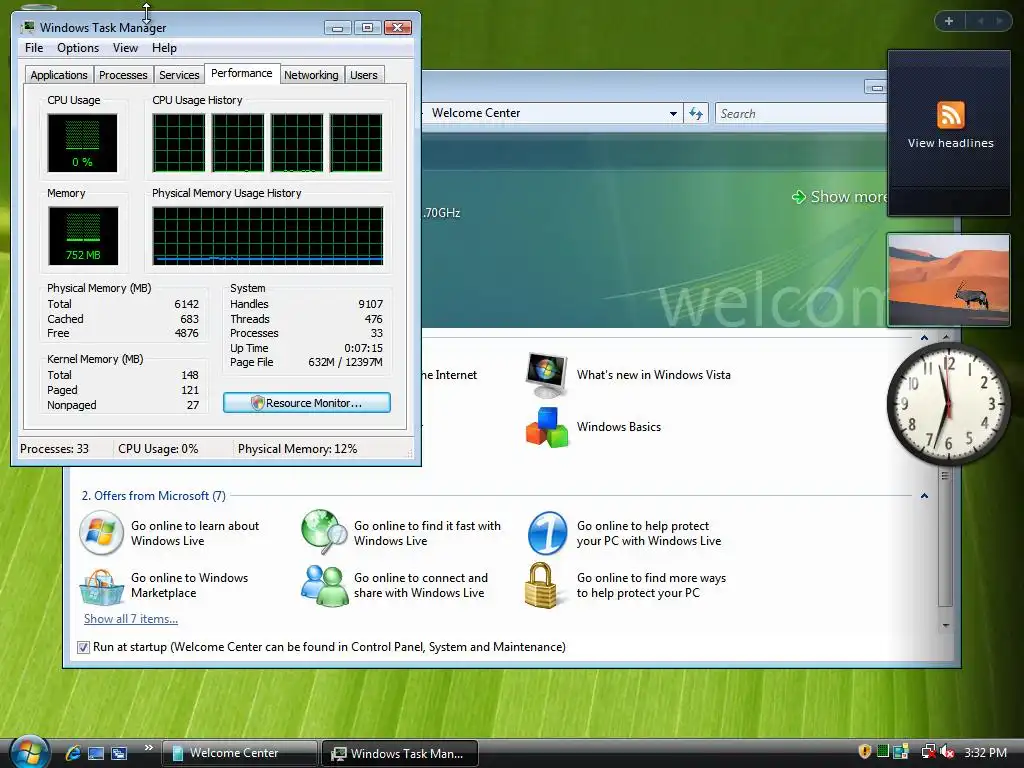Click the network connection tray icon
The width and height of the screenshot is (1024, 768).
927,752
